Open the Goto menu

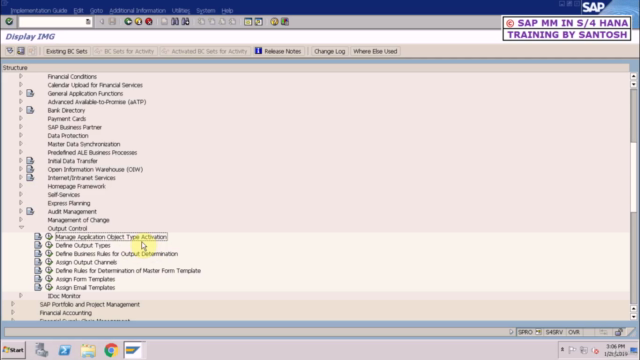[96, 11]
